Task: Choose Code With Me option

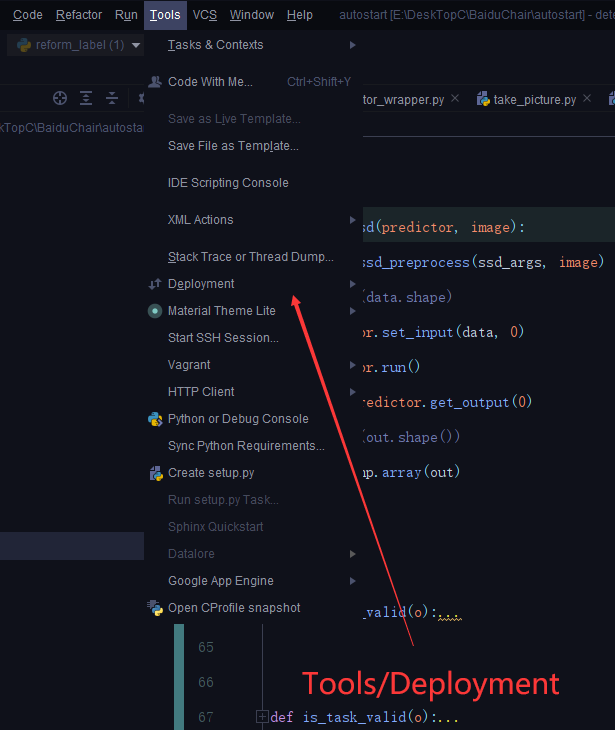Action: 253,81
